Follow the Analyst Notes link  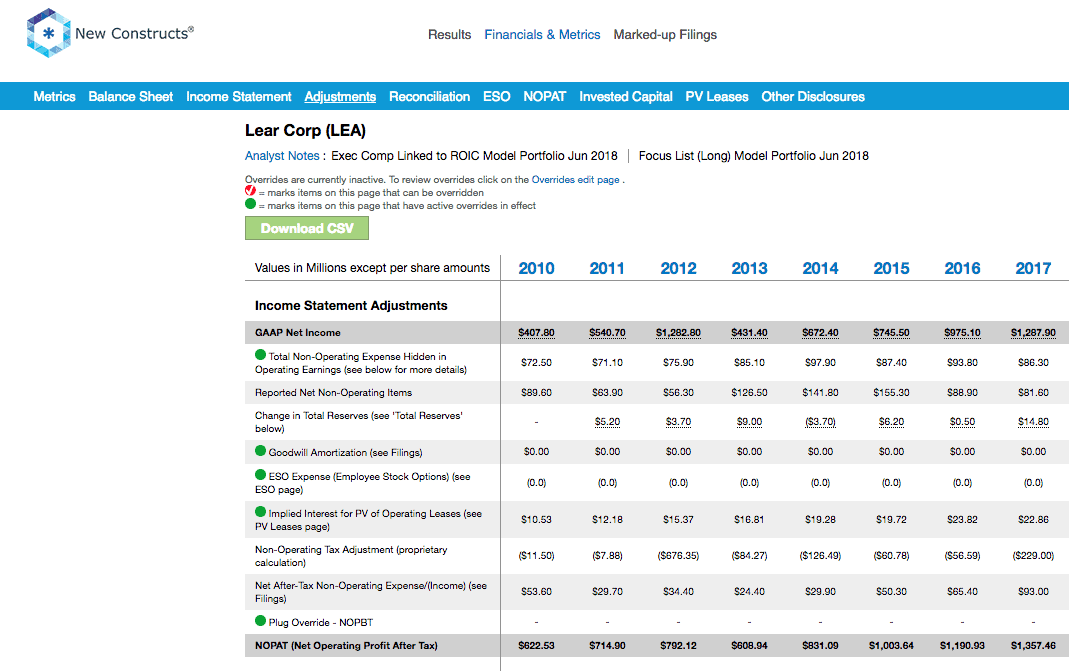(x=282, y=156)
